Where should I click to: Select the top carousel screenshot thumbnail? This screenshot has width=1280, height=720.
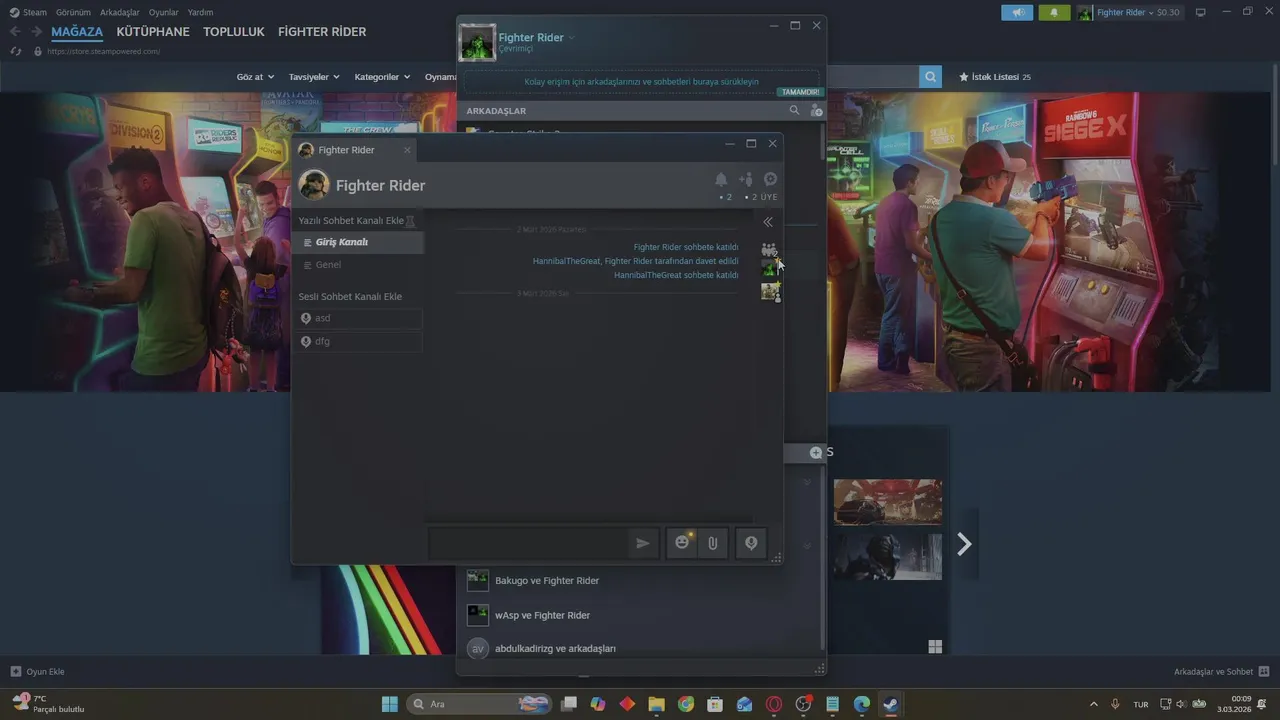coord(888,502)
